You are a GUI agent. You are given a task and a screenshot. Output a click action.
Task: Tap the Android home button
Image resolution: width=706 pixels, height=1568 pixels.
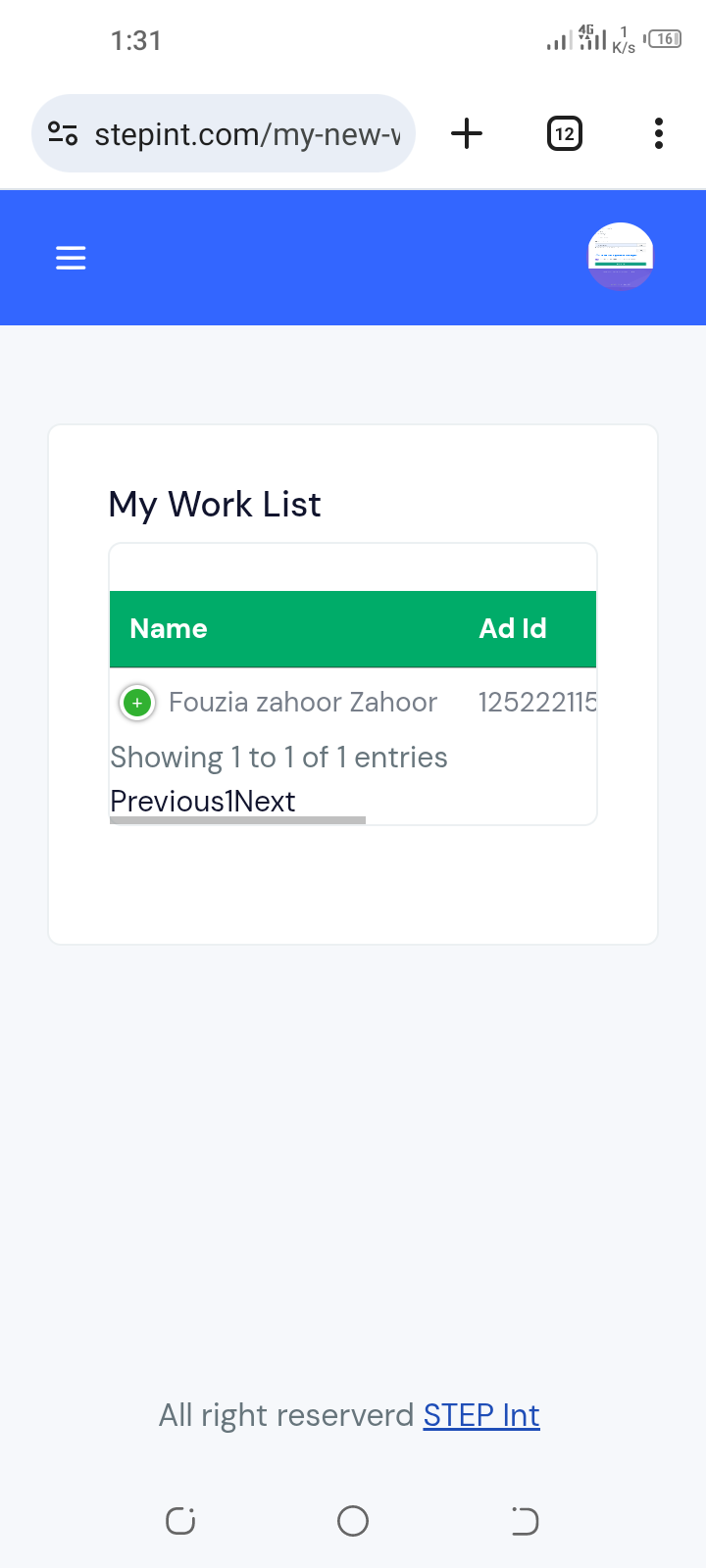coord(353,1521)
